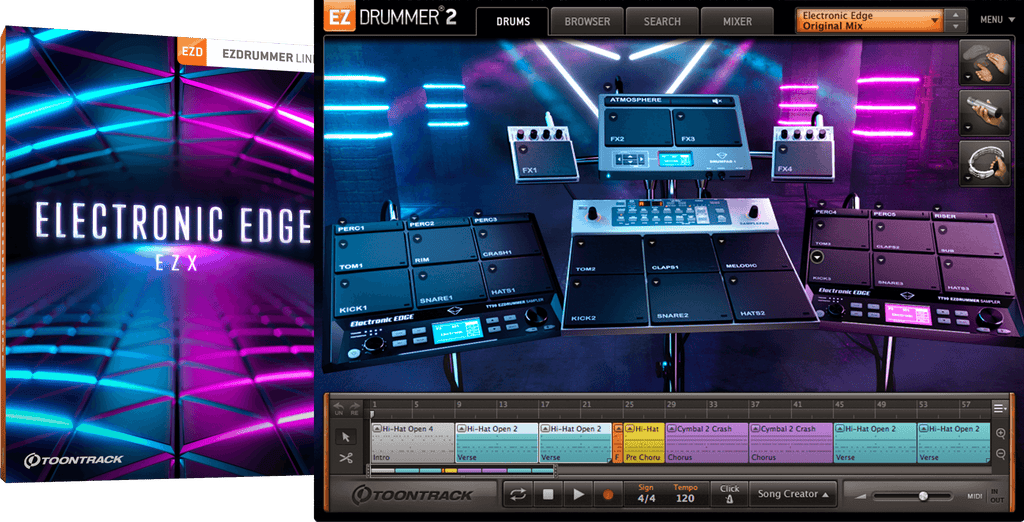
Task: Hit the TOM1 pad
Action: (x=369, y=253)
